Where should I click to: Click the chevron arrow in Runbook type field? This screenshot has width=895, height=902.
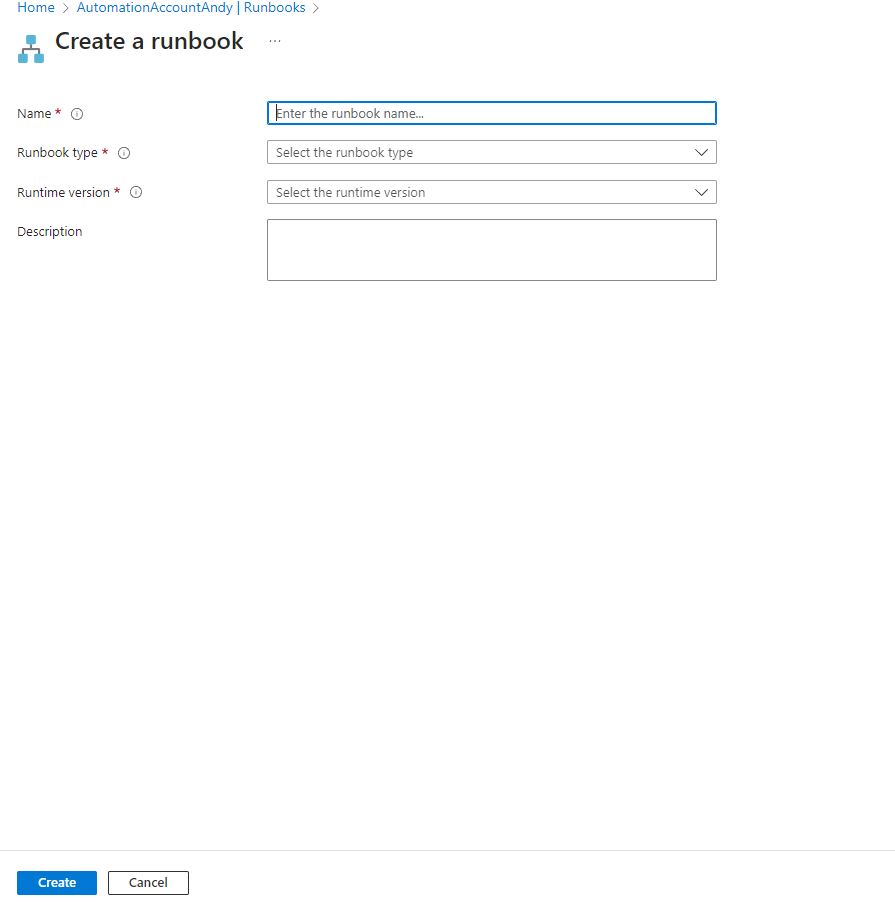pos(701,153)
